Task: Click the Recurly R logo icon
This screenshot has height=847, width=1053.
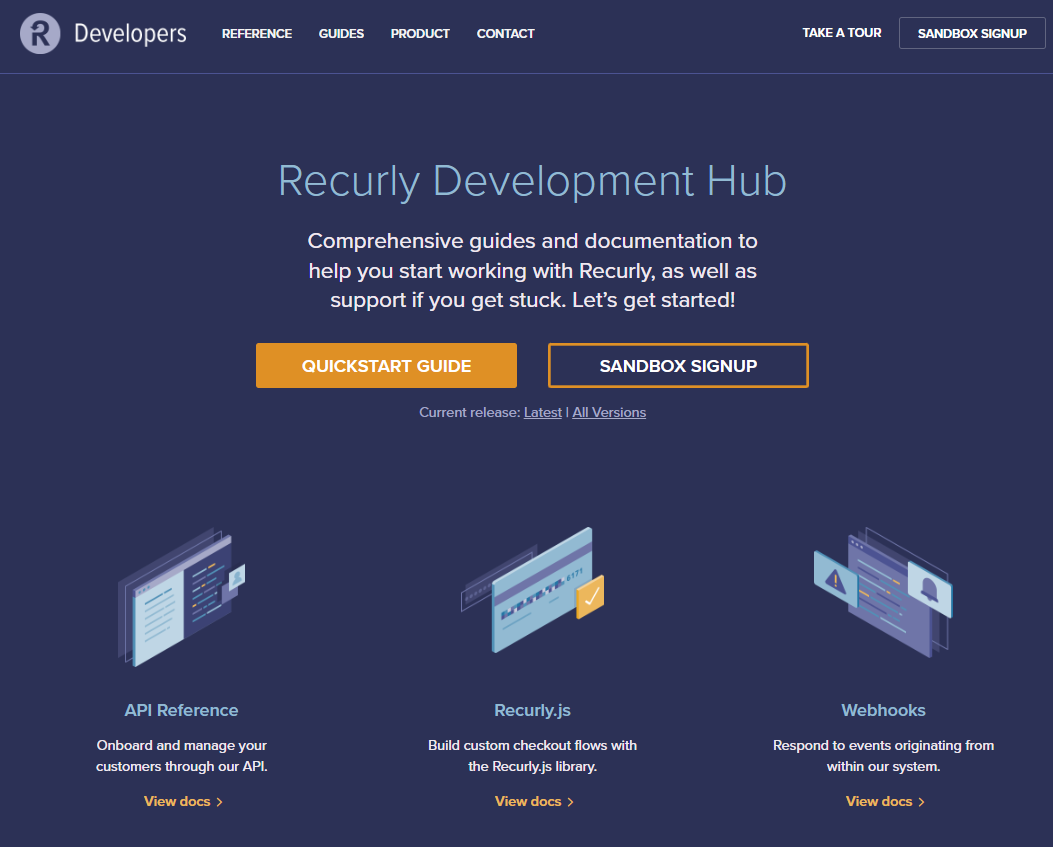Action: click(x=40, y=34)
